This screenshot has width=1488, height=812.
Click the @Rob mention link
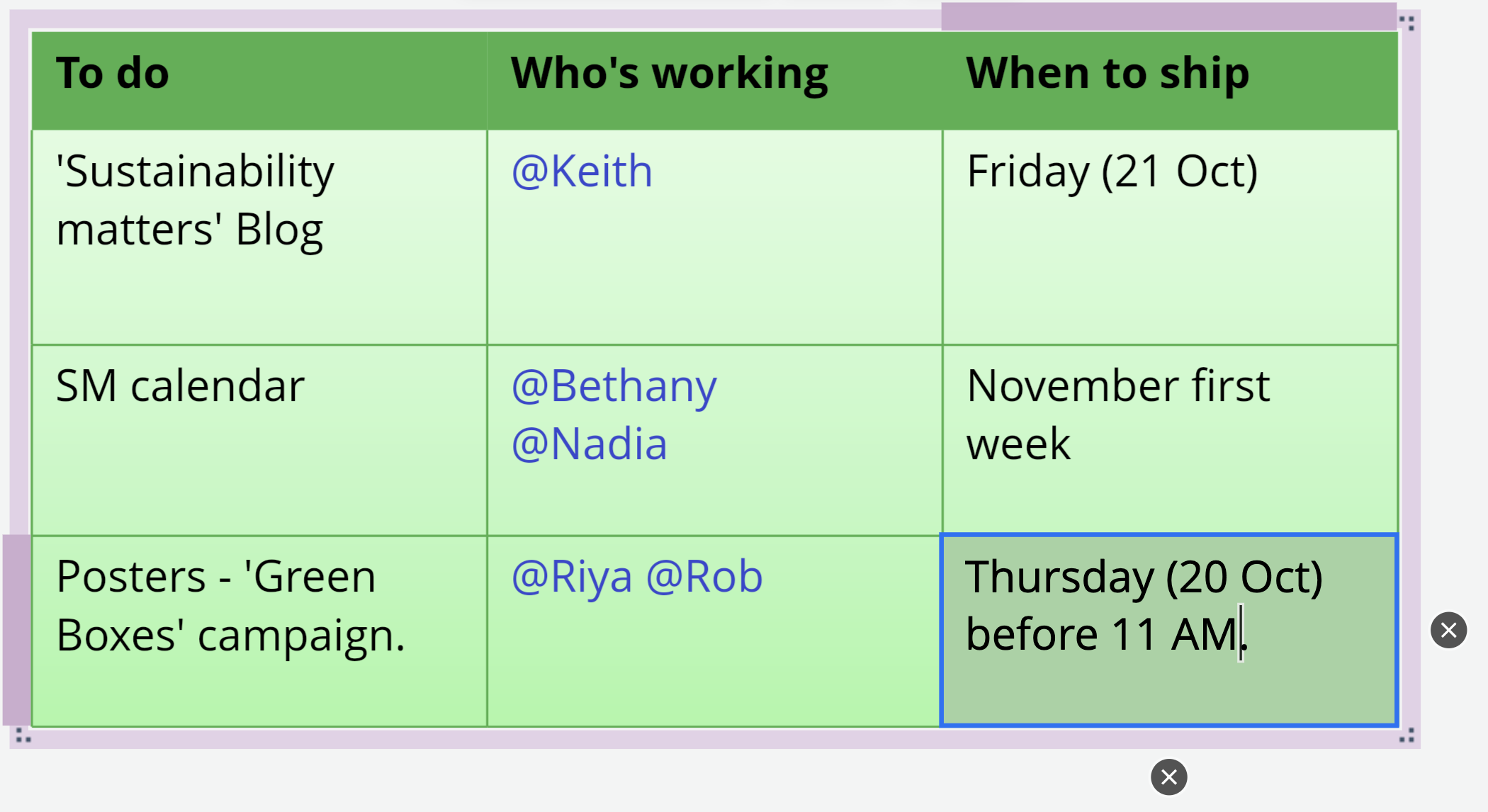pos(704,577)
